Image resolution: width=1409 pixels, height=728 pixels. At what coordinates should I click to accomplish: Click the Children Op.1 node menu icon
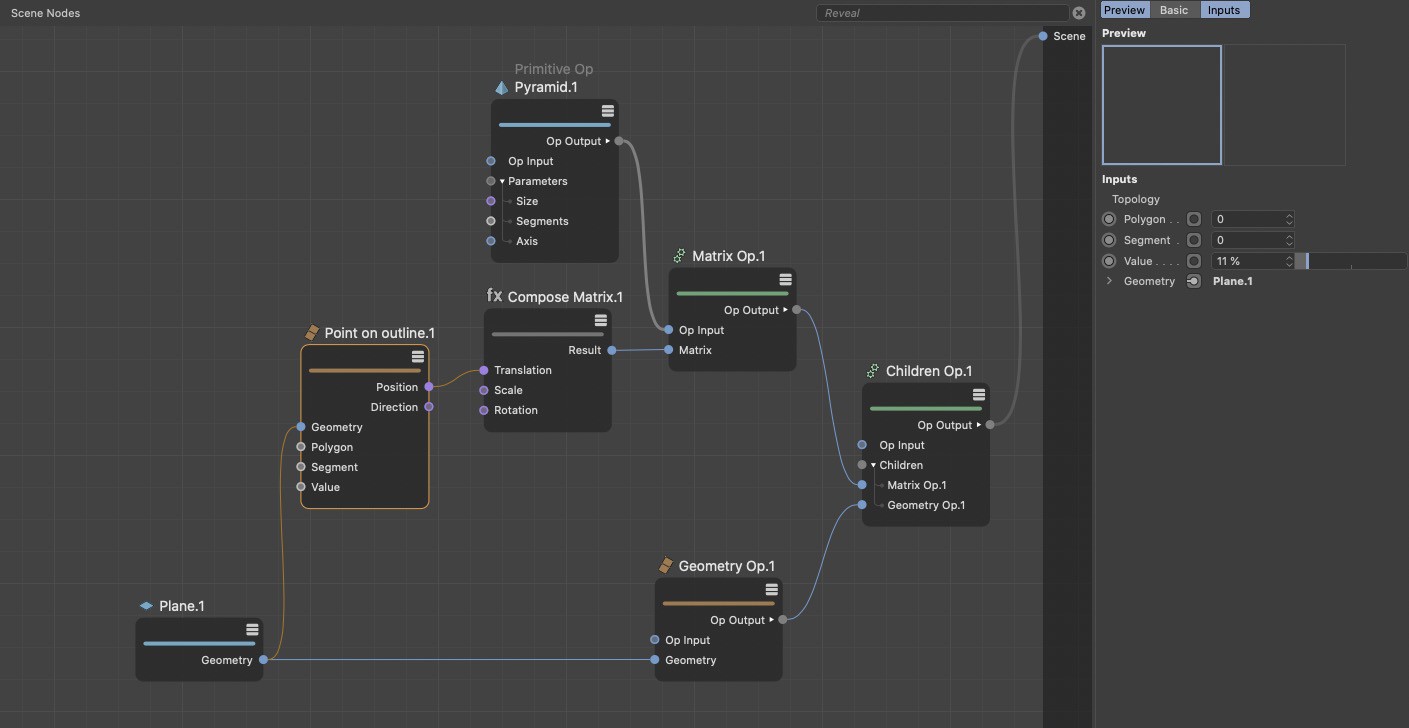pyautogui.click(x=979, y=395)
